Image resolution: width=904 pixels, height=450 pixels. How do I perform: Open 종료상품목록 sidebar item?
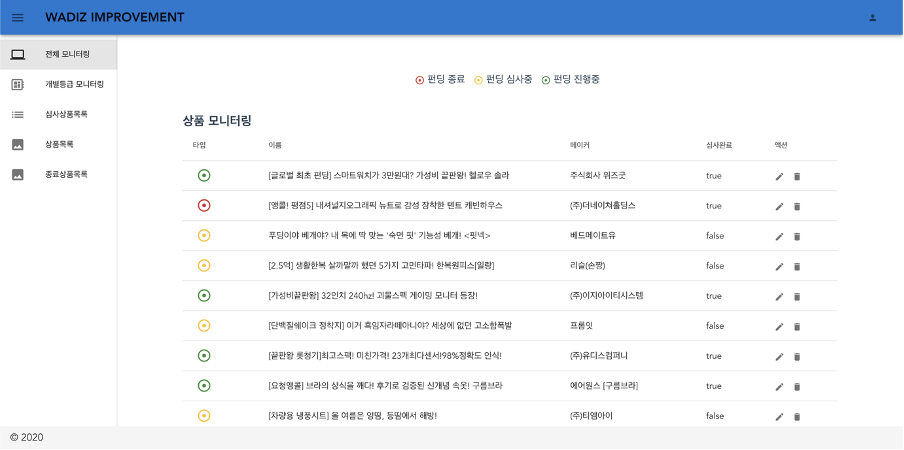[x=58, y=175]
